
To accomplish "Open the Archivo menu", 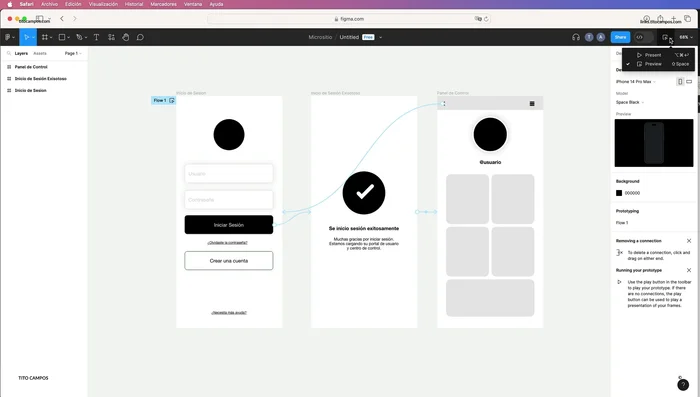I will tap(50, 4).
